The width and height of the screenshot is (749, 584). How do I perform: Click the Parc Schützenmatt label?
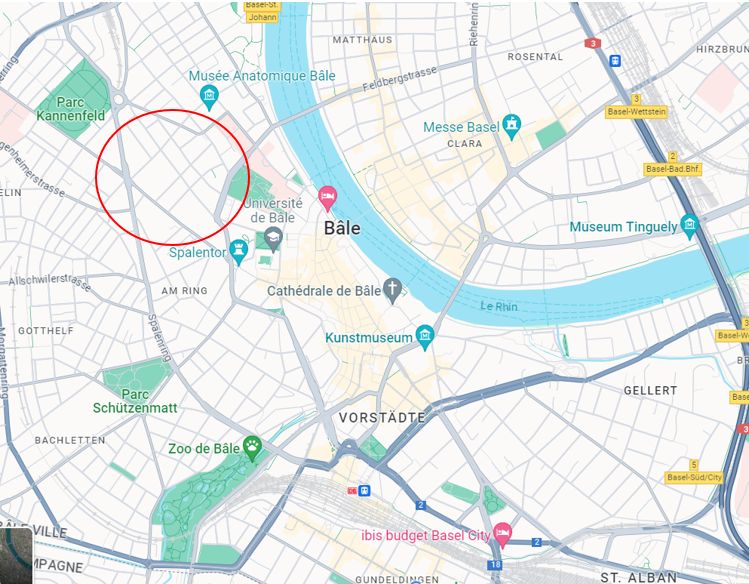(135, 401)
